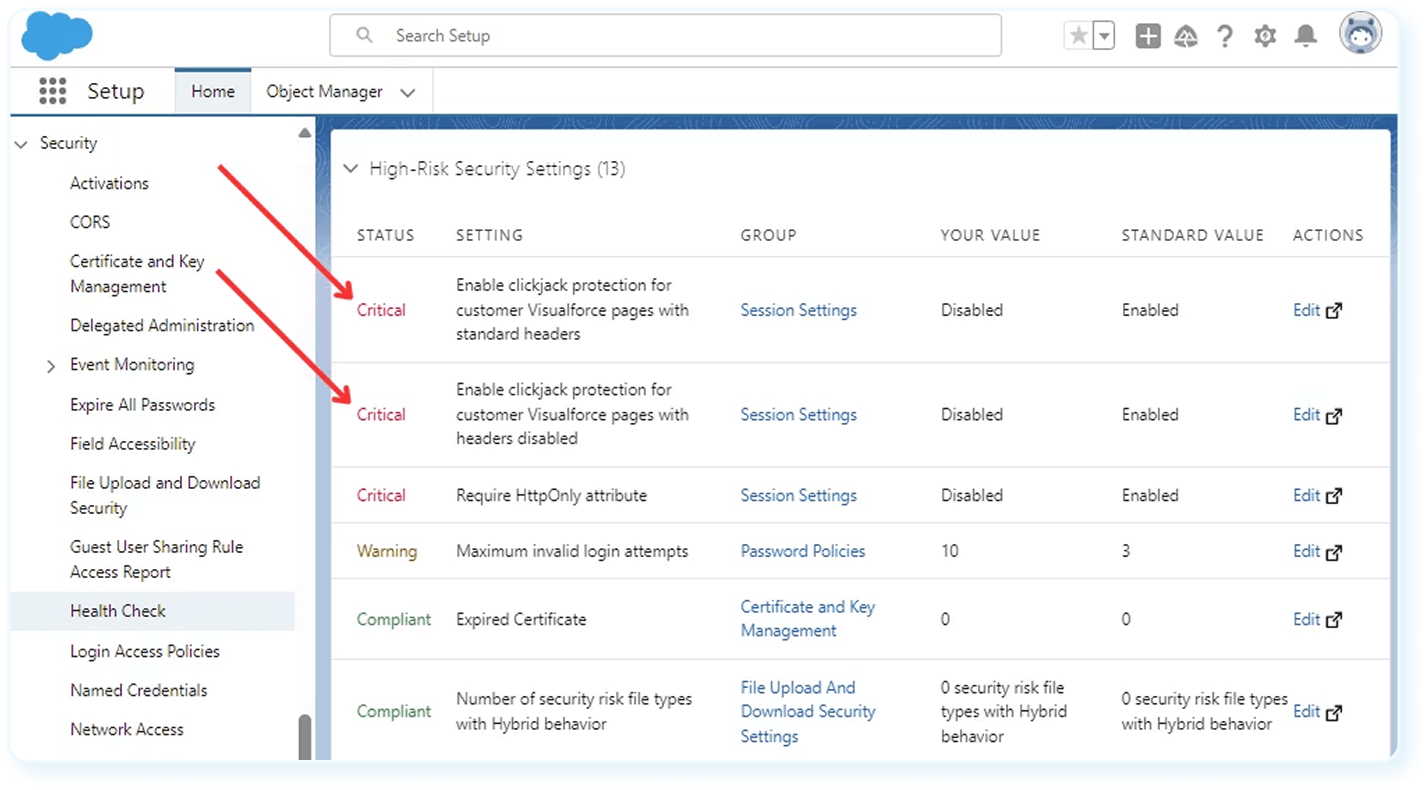Collapse the Security tree section

21,144
